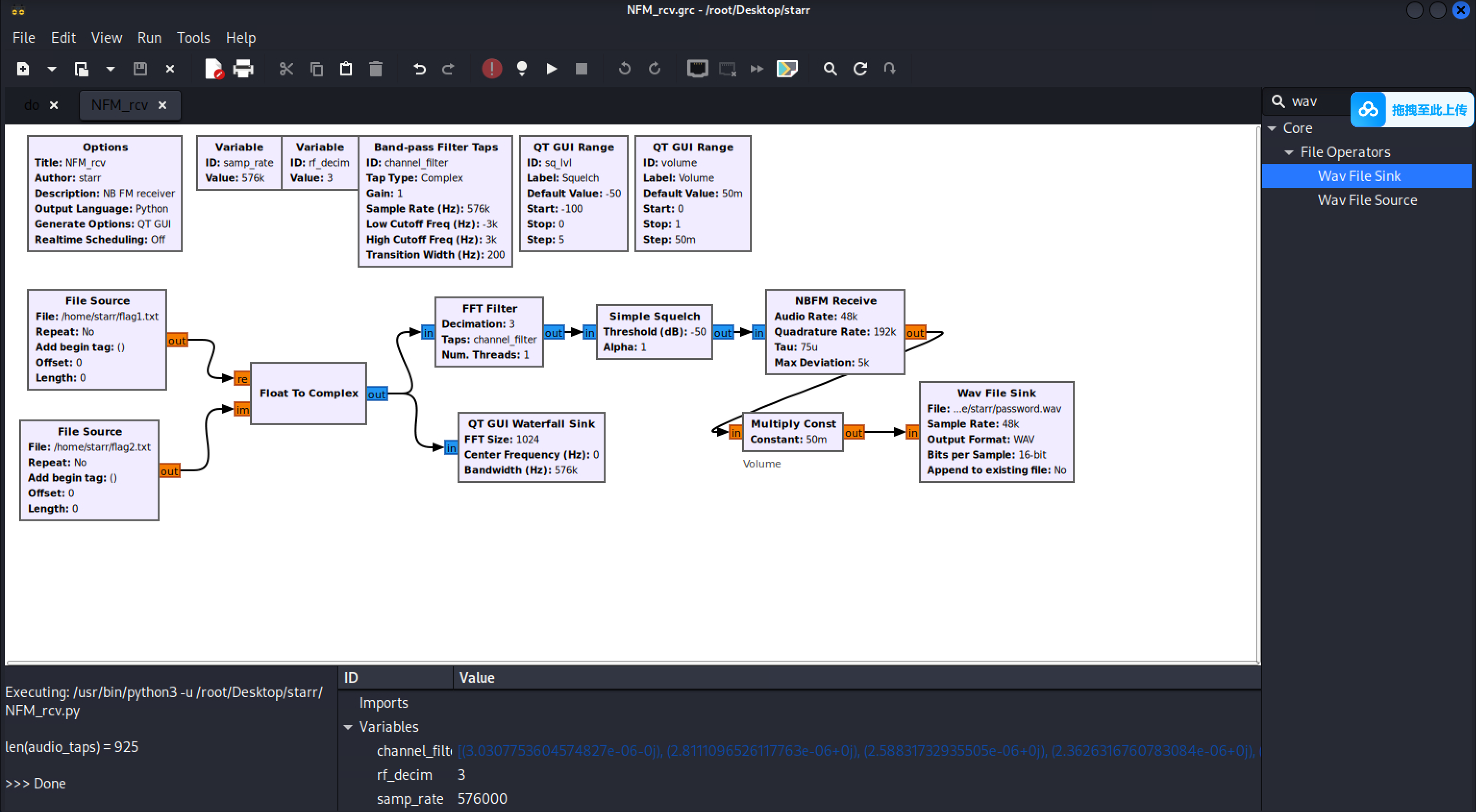Click the Execute flow graph play icon
The height and width of the screenshot is (812, 1476).
coord(551,69)
